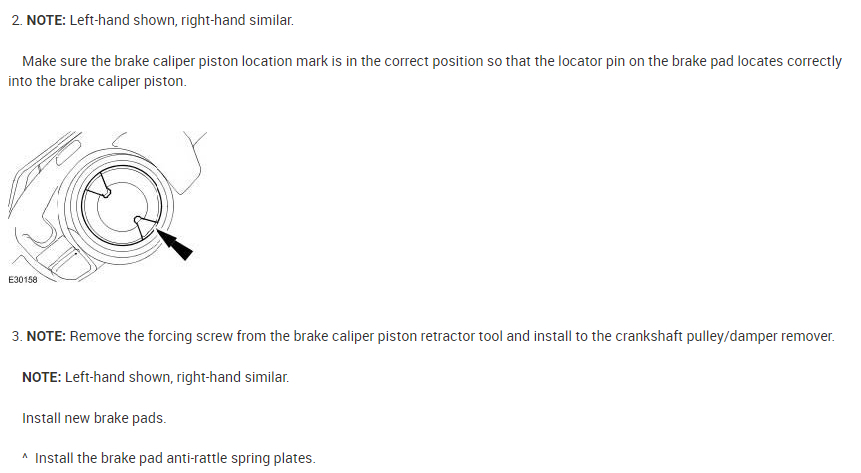The width and height of the screenshot is (861, 473).
Task: Click the step 3 number
Action: click(16, 336)
